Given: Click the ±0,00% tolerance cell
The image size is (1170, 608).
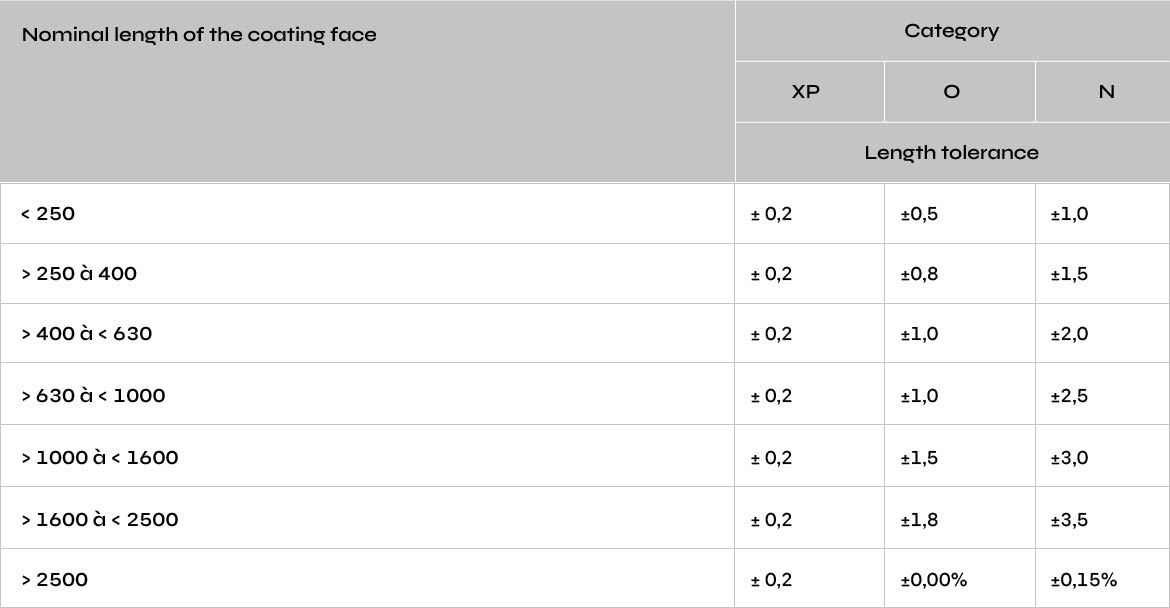Looking at the screenshot, I should (960, 579).
